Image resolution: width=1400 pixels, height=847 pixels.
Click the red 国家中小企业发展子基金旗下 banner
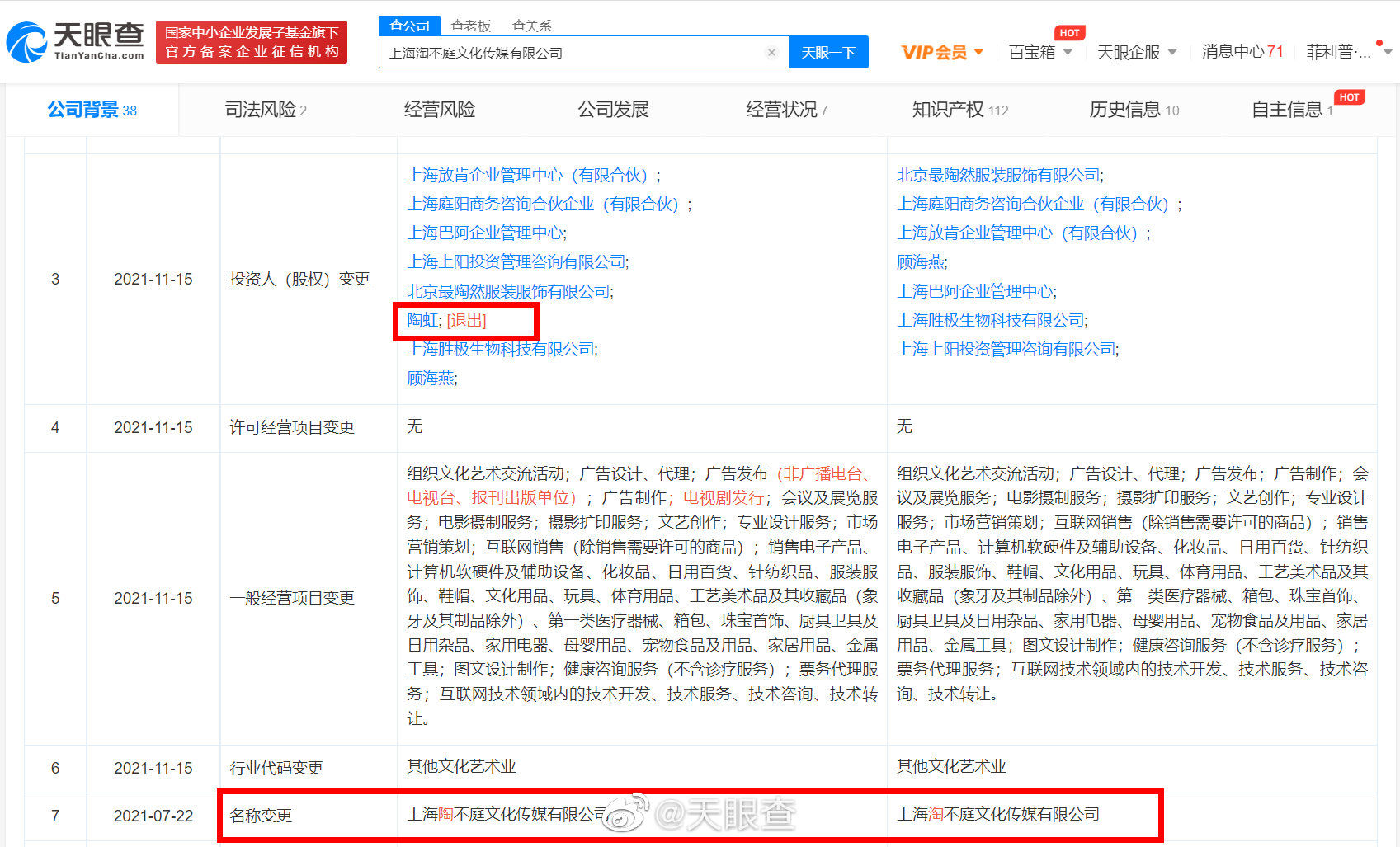click(252, 41)
